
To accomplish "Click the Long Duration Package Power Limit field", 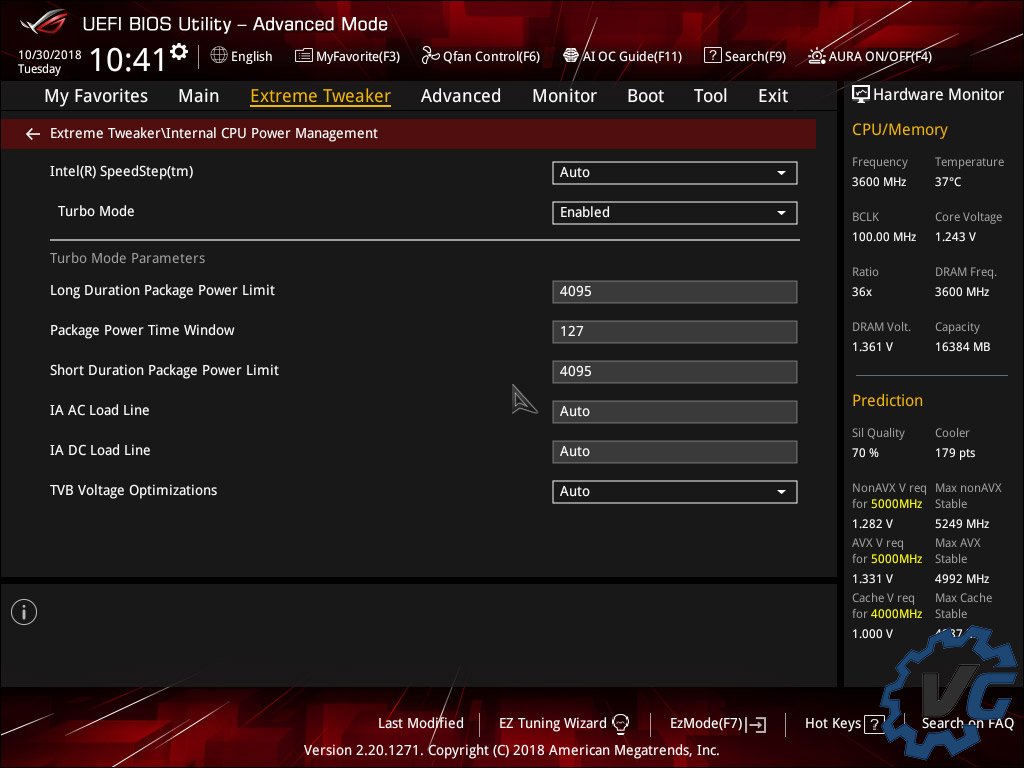I will pos(674,291).
